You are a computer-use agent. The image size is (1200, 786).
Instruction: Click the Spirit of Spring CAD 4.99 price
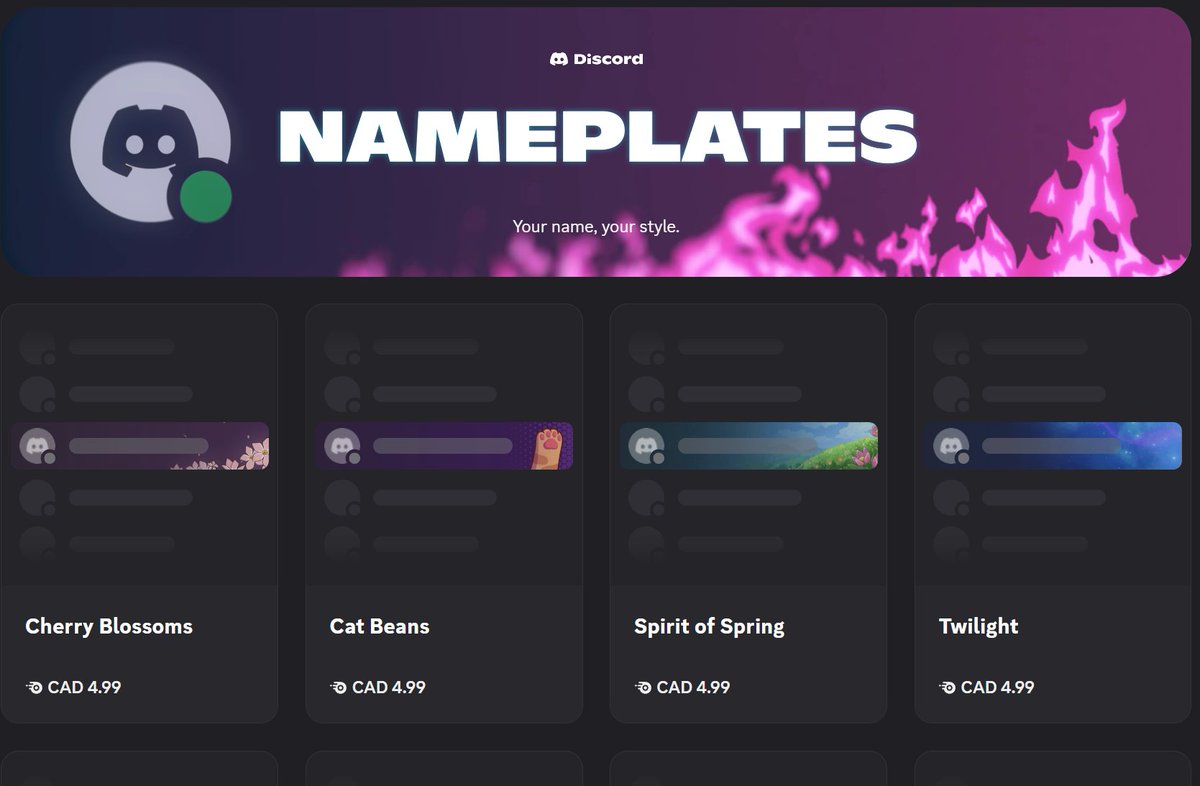(694, 687)
